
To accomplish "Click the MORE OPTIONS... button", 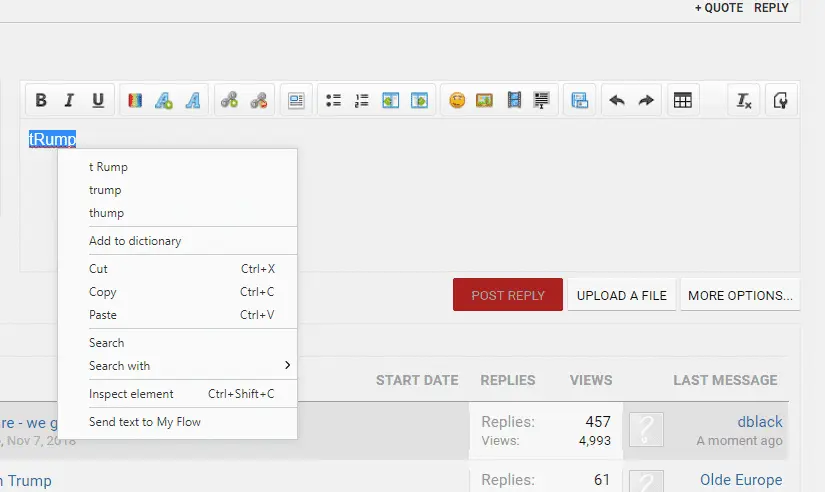I will point(740,295).
